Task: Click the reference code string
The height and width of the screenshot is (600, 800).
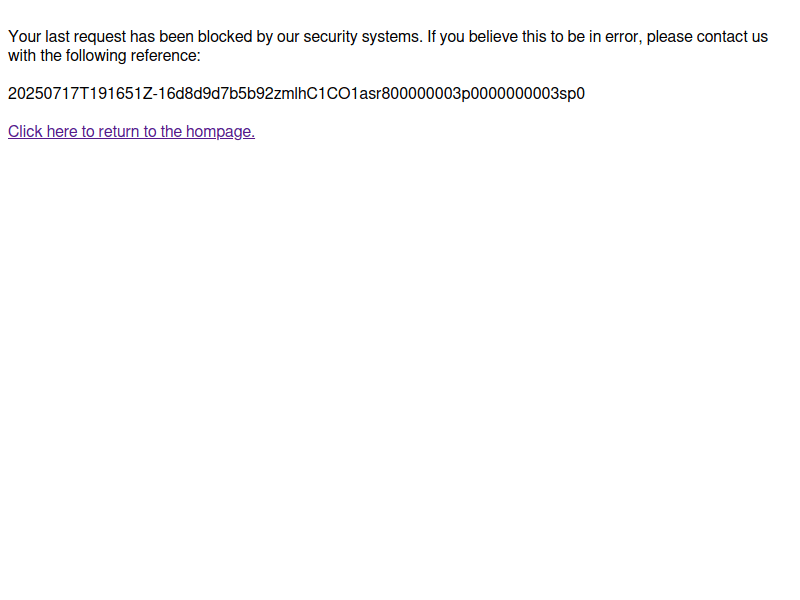Action: point(296,94)
